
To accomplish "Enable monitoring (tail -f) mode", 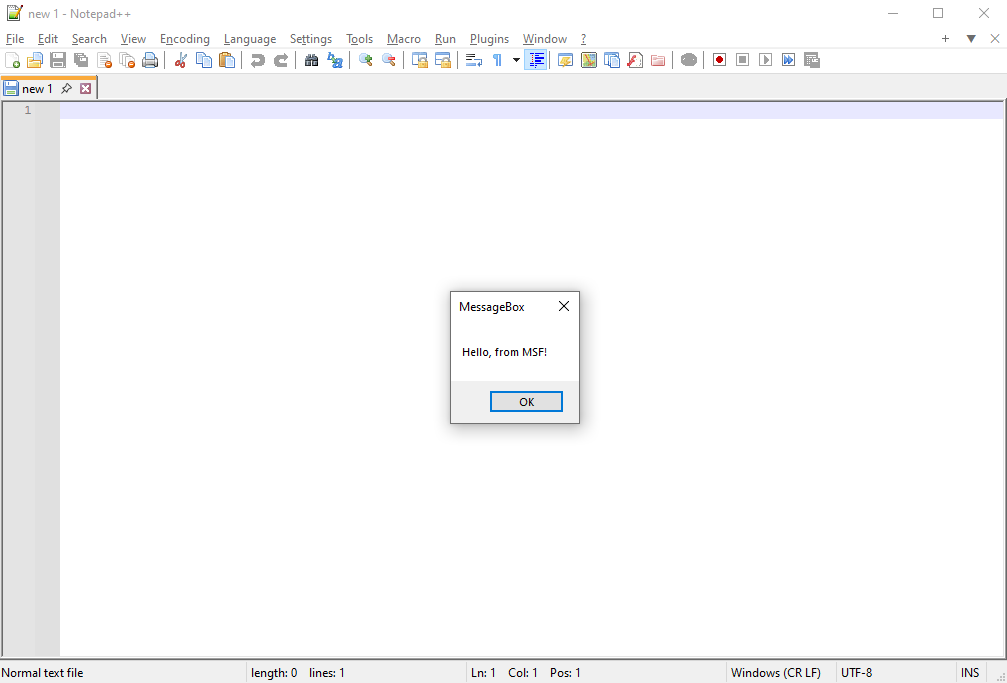I will point(688,60).
